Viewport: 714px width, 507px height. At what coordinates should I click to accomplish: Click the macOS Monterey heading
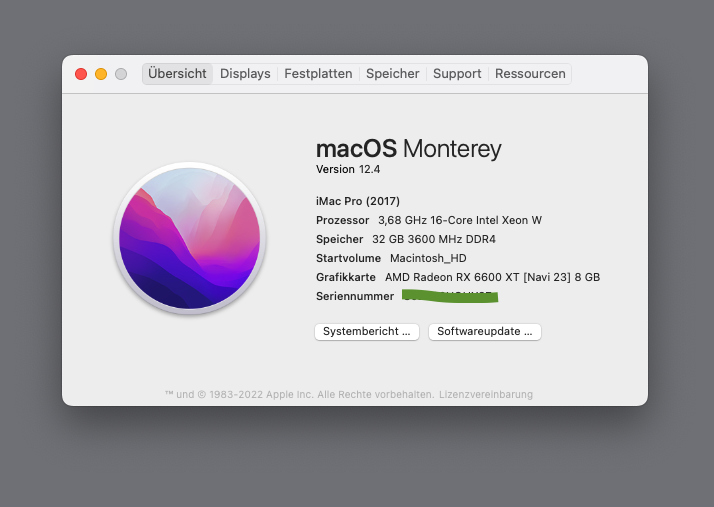[x=408, y=149]
